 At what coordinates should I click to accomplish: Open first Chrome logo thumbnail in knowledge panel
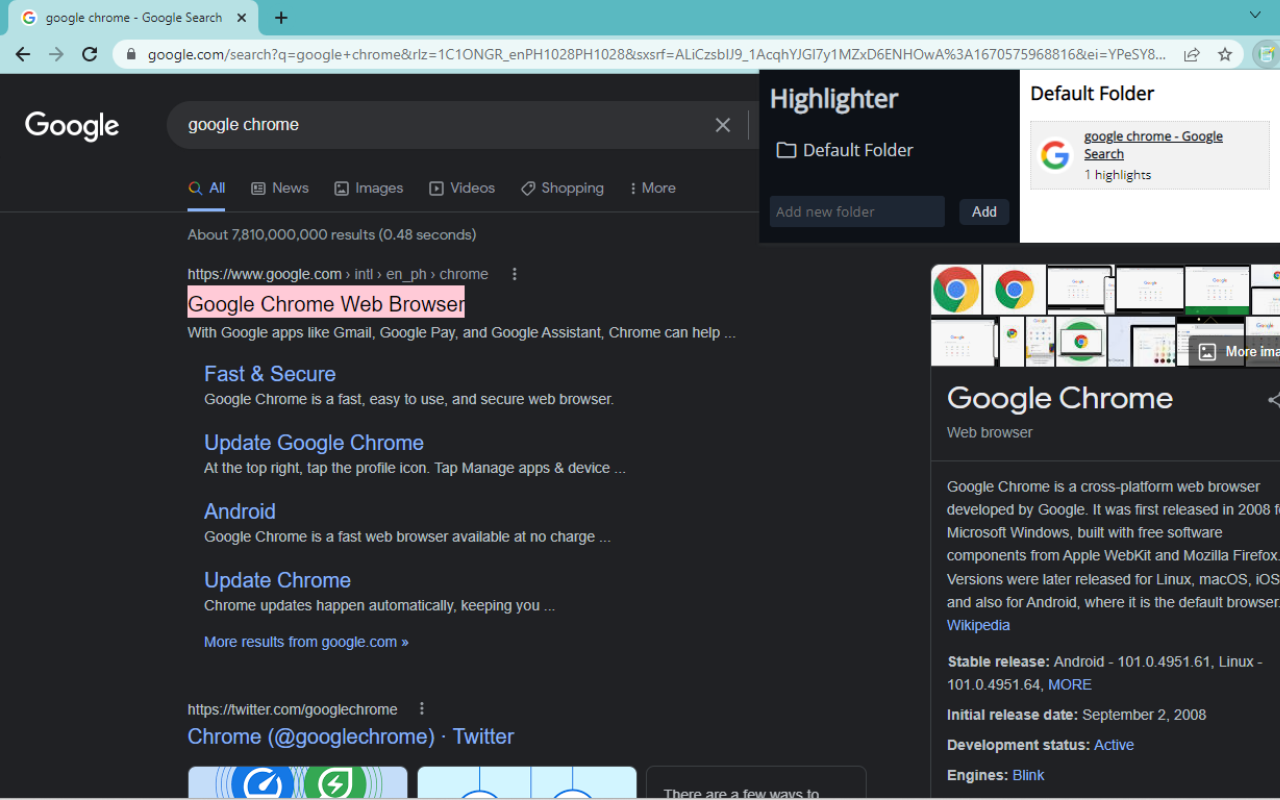pos(956,290)
